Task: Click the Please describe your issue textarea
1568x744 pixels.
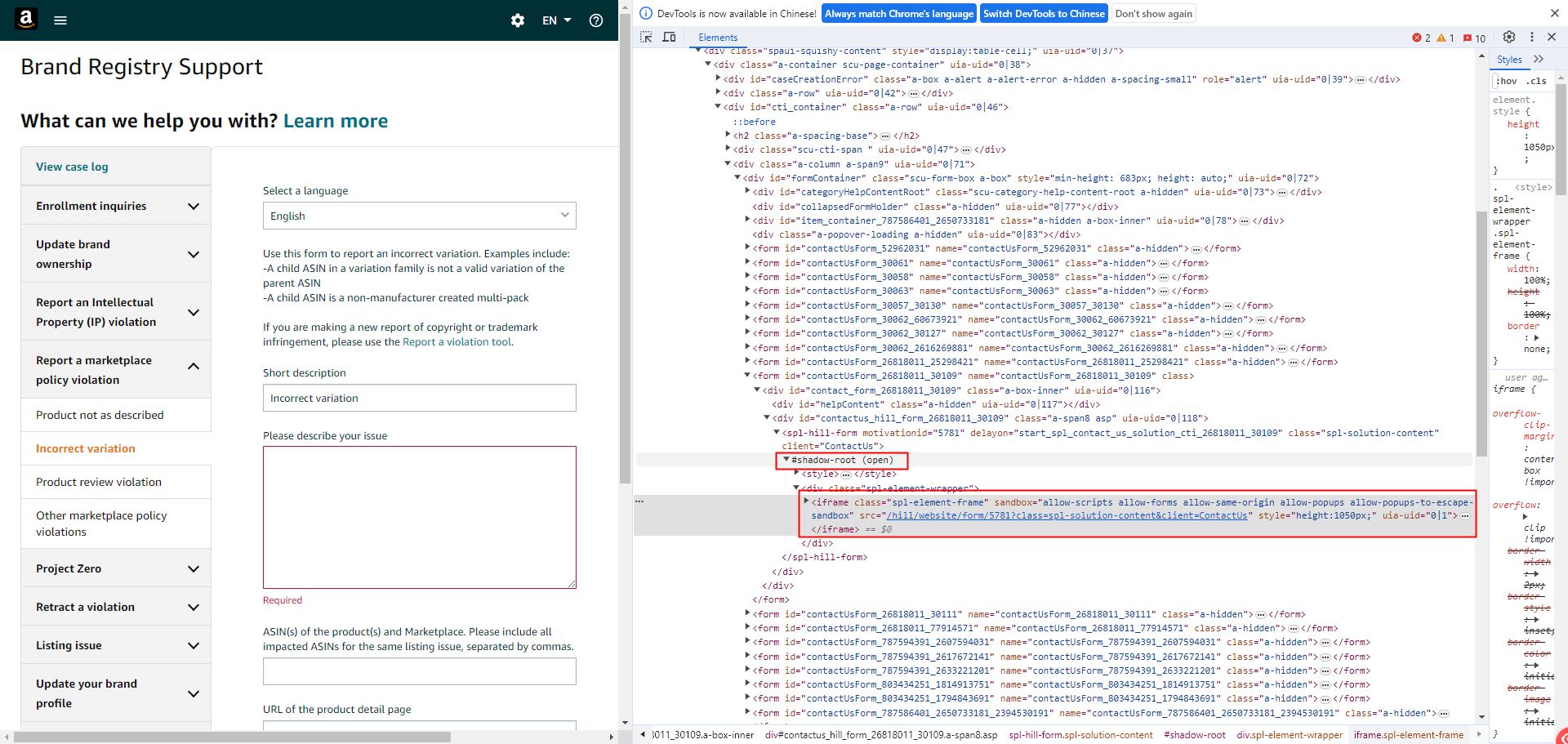Action: 419,517
